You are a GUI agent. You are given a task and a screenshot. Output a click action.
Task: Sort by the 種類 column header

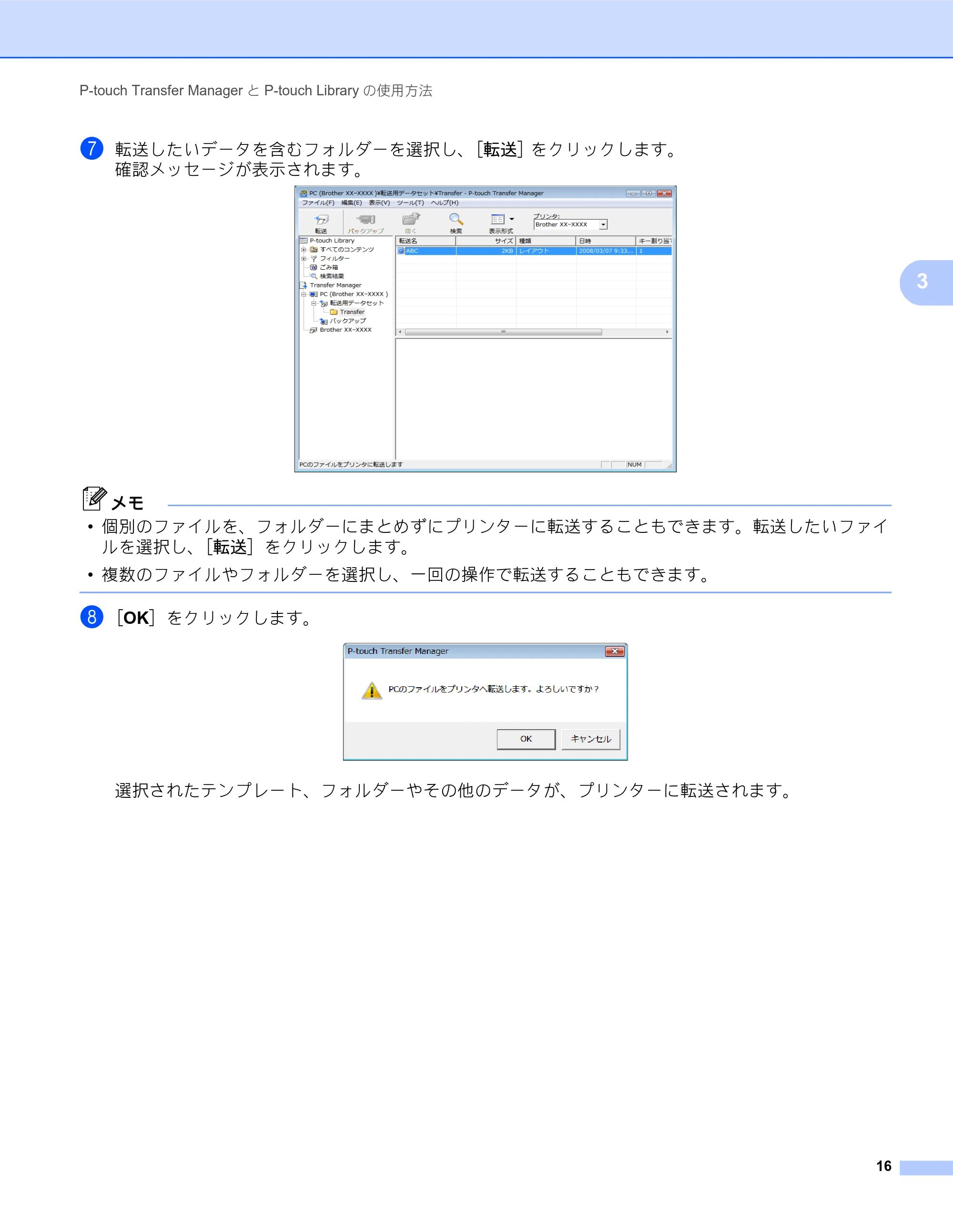click(546, 241)
